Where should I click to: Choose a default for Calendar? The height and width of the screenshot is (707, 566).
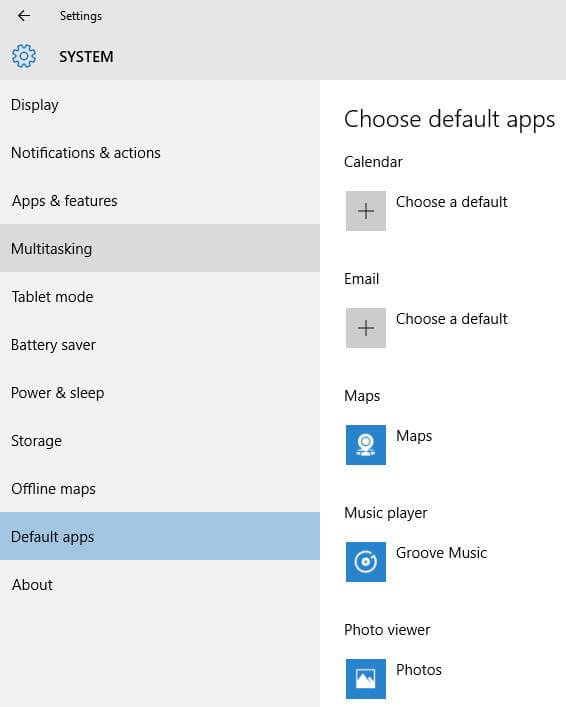click(x=451, y=202)
